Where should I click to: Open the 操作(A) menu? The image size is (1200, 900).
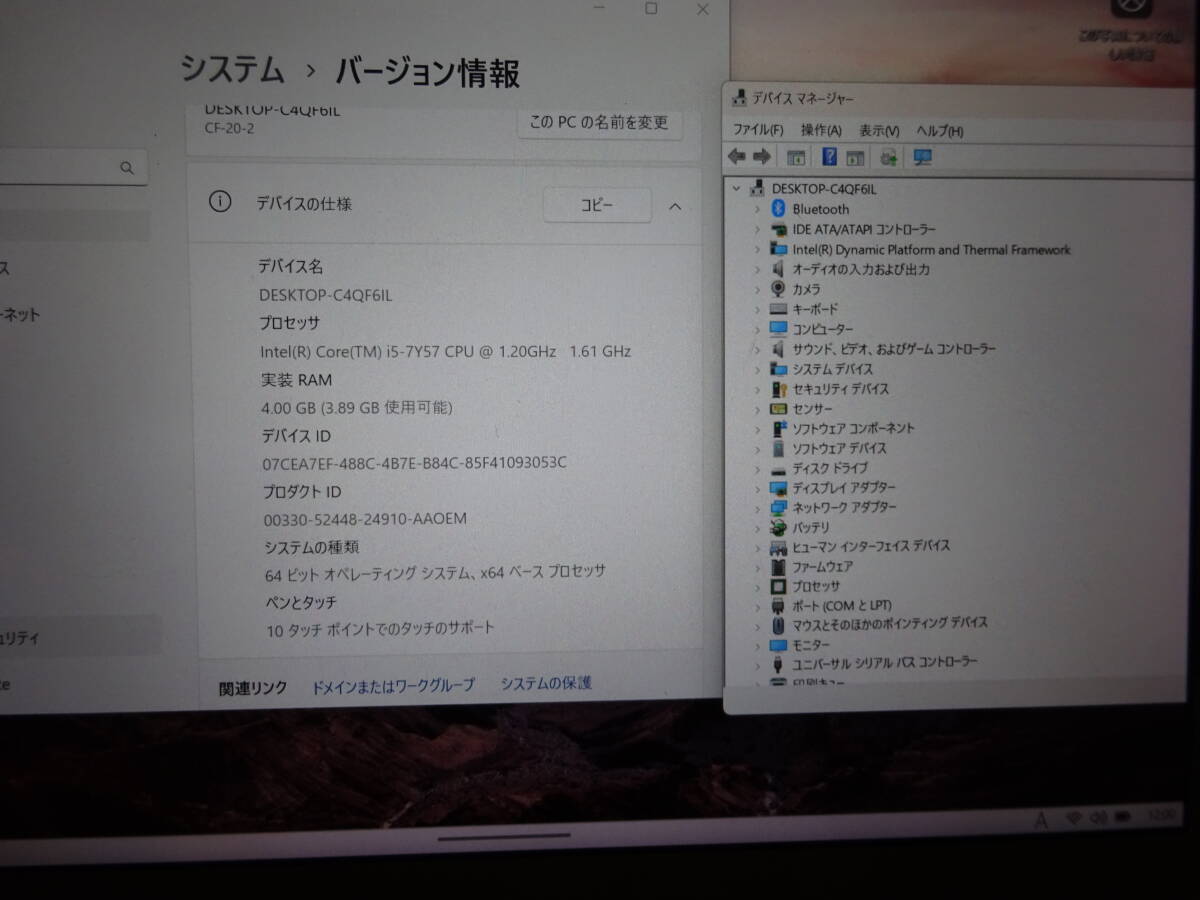821,131
